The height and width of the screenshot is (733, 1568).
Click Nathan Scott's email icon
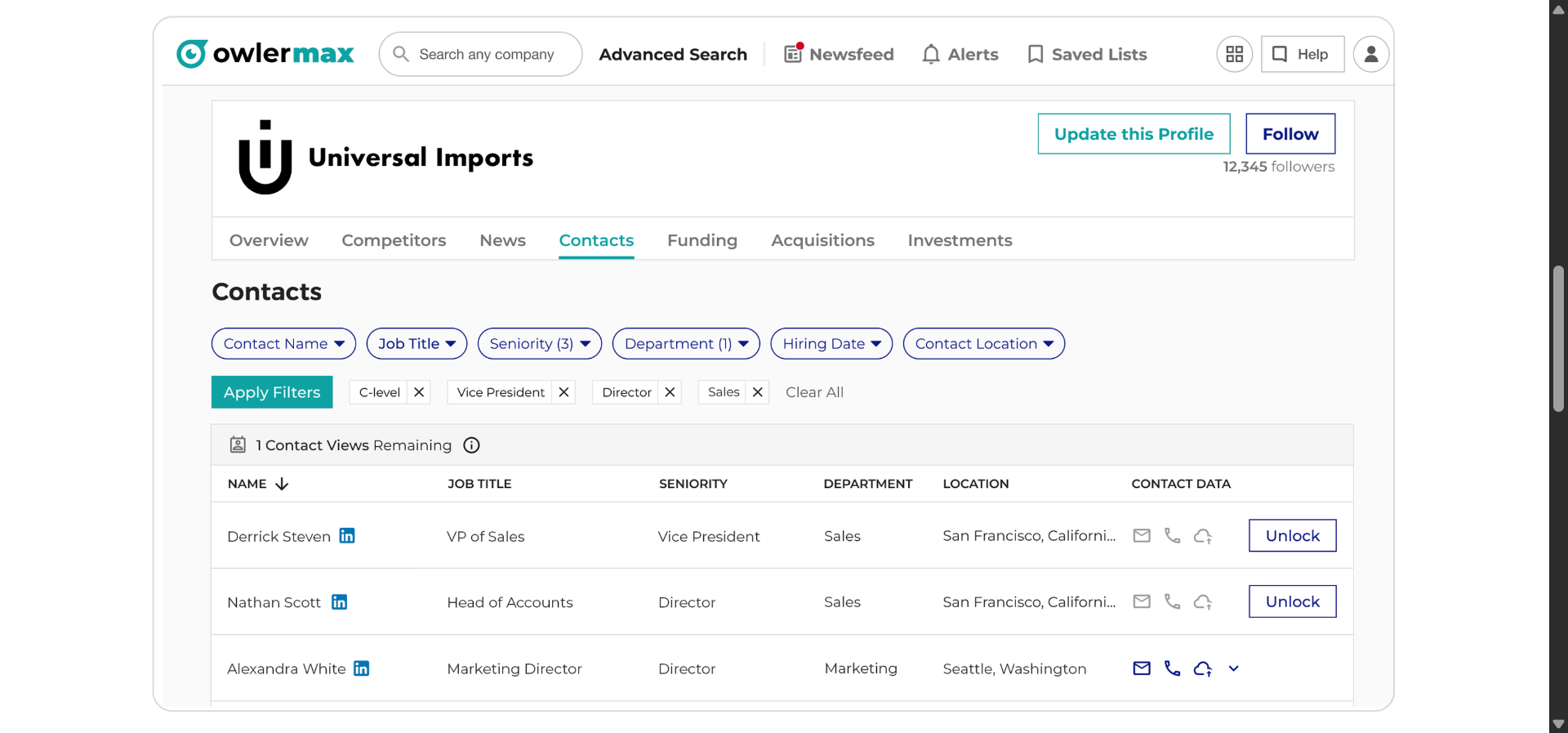tap(1142, 602)
